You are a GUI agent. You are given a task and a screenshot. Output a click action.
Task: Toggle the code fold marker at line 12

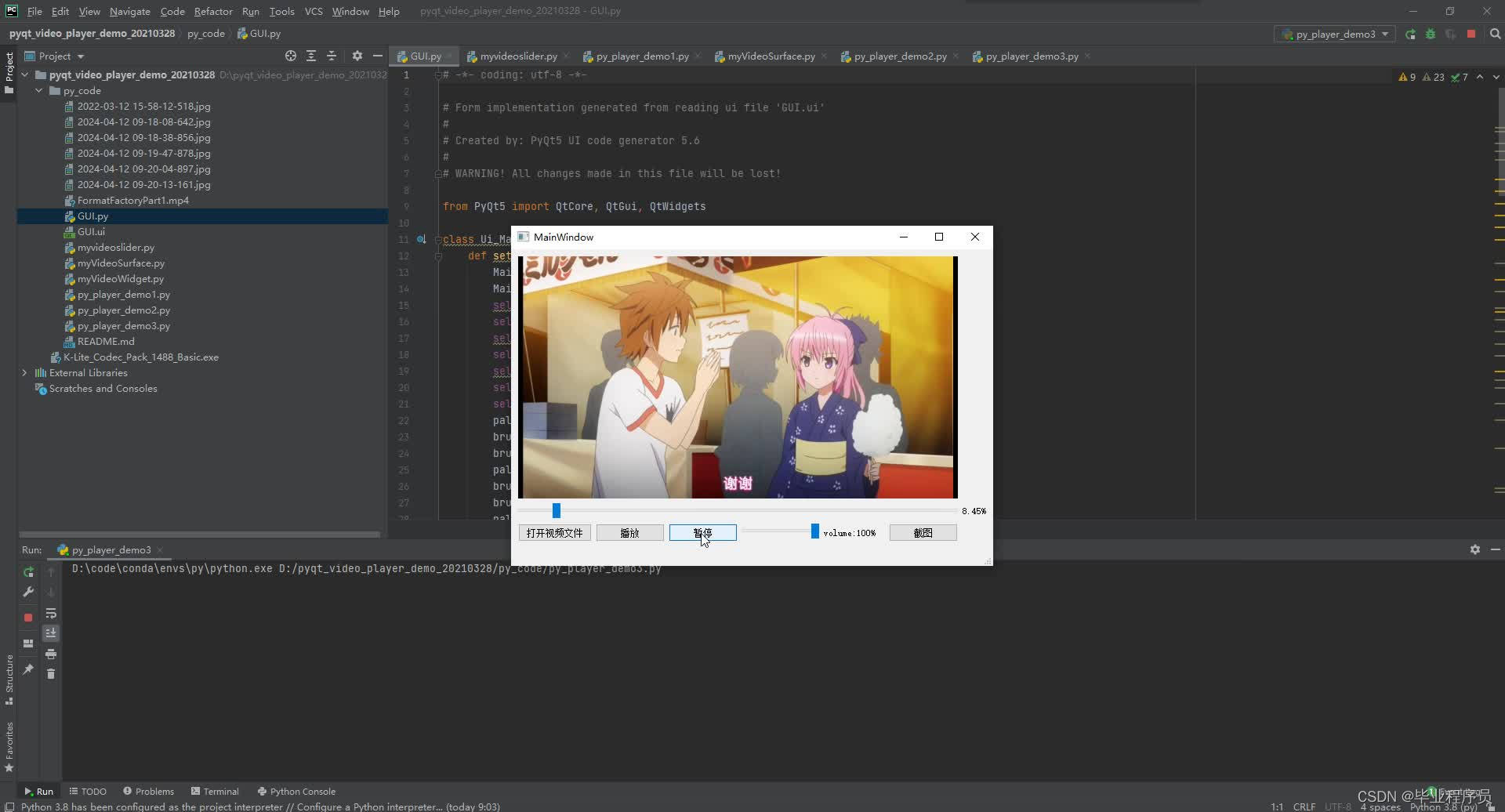click(438, 256)
